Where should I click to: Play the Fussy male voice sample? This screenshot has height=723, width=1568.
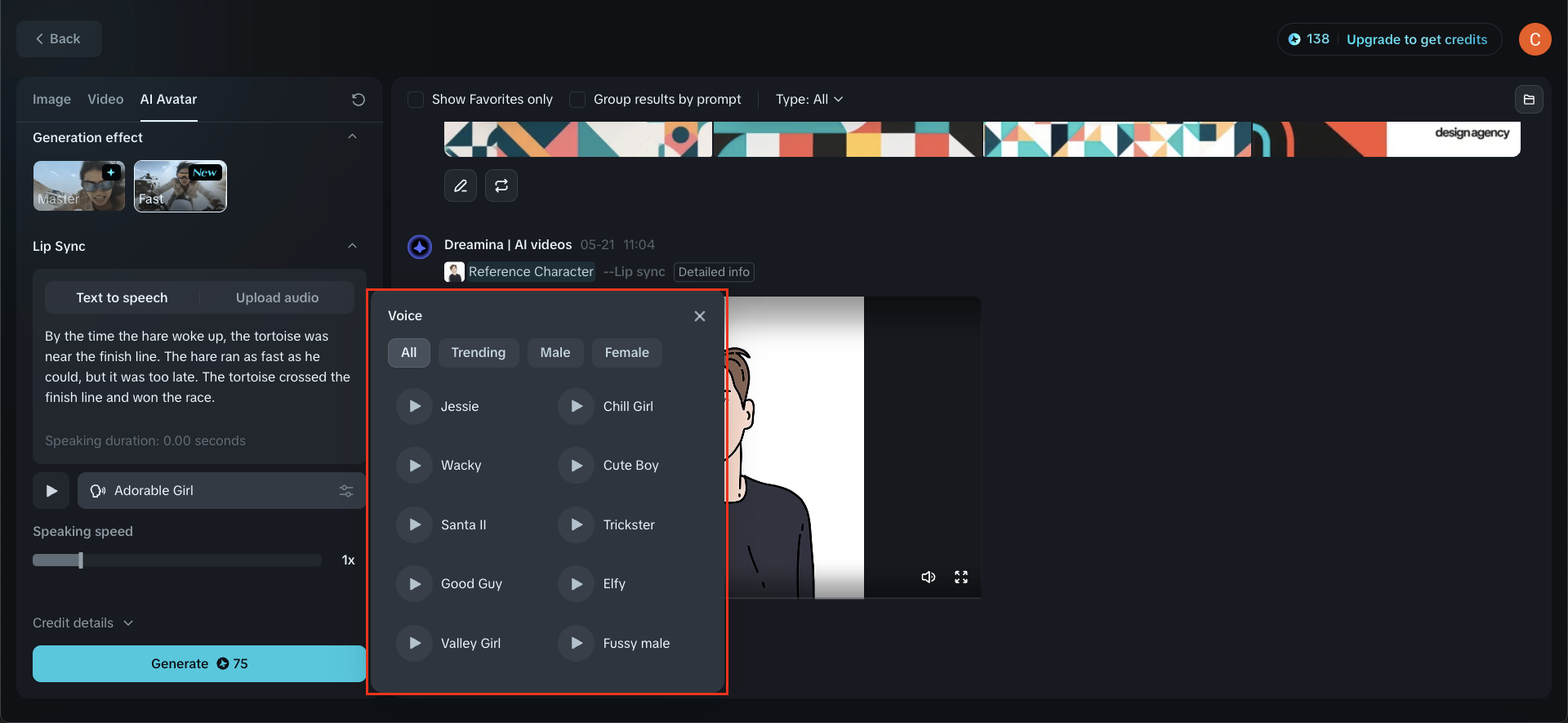[x=577, y=643]
